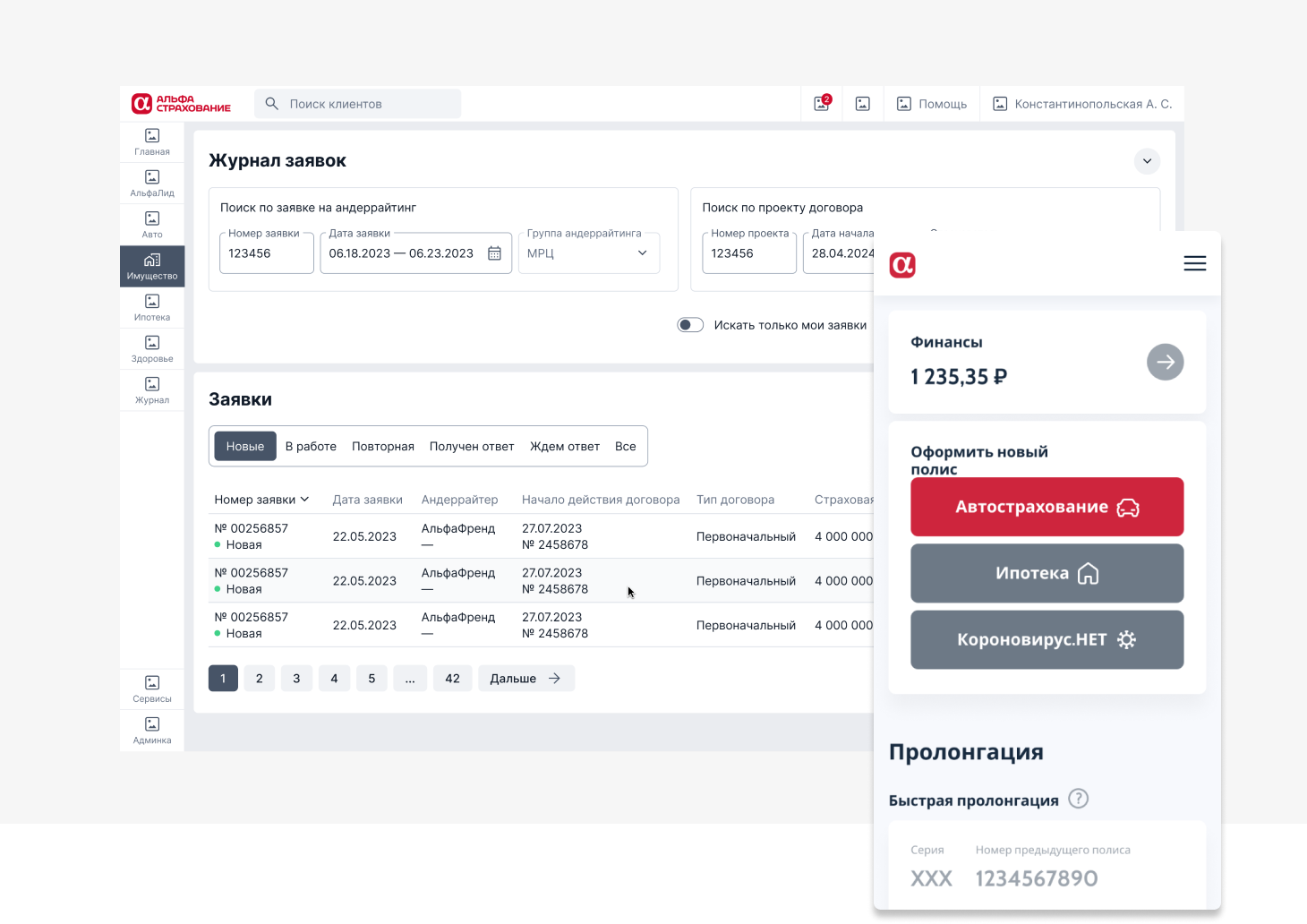
Task: Click the Короновирус.НЕТ button
Action: coord(1047,639)
